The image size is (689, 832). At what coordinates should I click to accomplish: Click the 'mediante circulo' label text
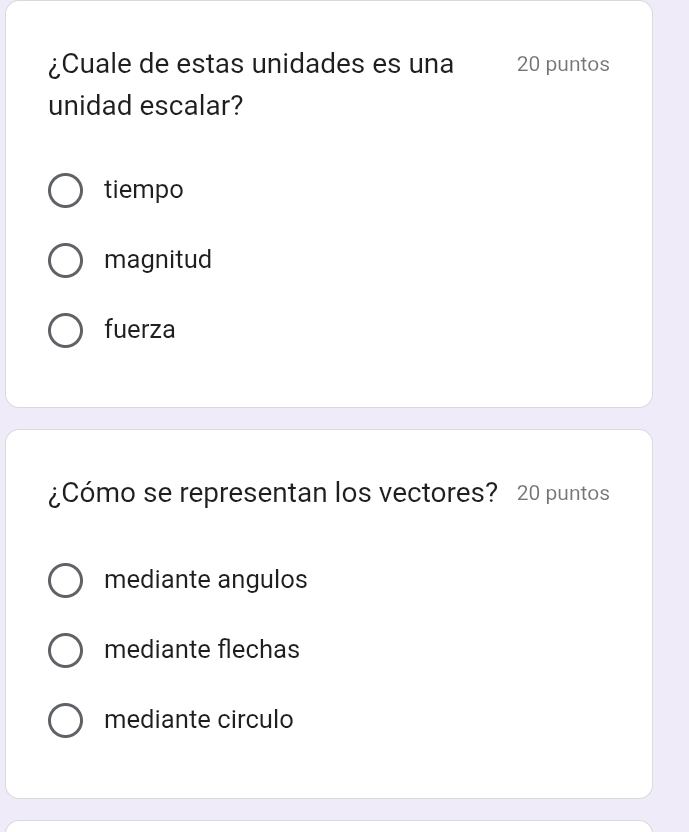pyautogui.click(x=199, y=720)
